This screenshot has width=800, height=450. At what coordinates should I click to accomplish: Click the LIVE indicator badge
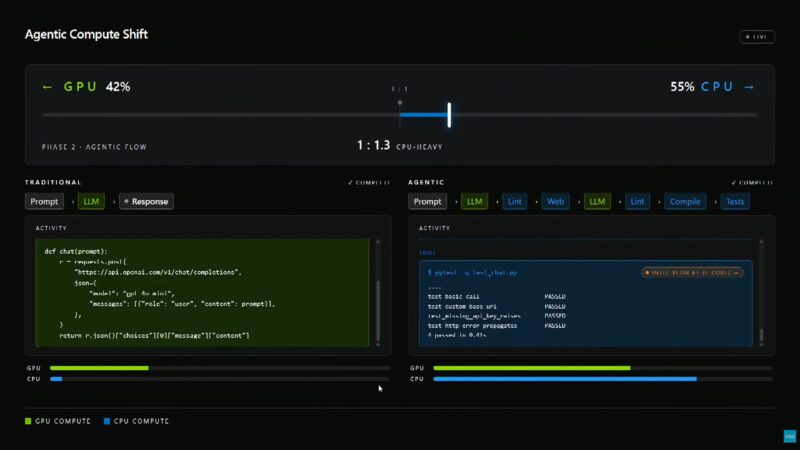[x=757, y=37]
